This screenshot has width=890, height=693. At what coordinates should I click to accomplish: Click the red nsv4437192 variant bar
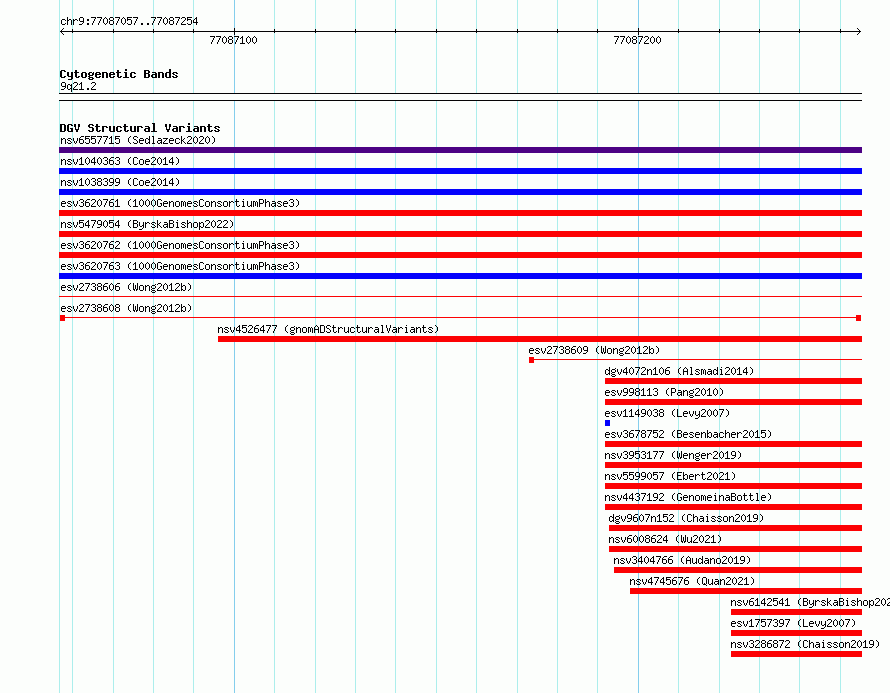[x=733, y=507]
